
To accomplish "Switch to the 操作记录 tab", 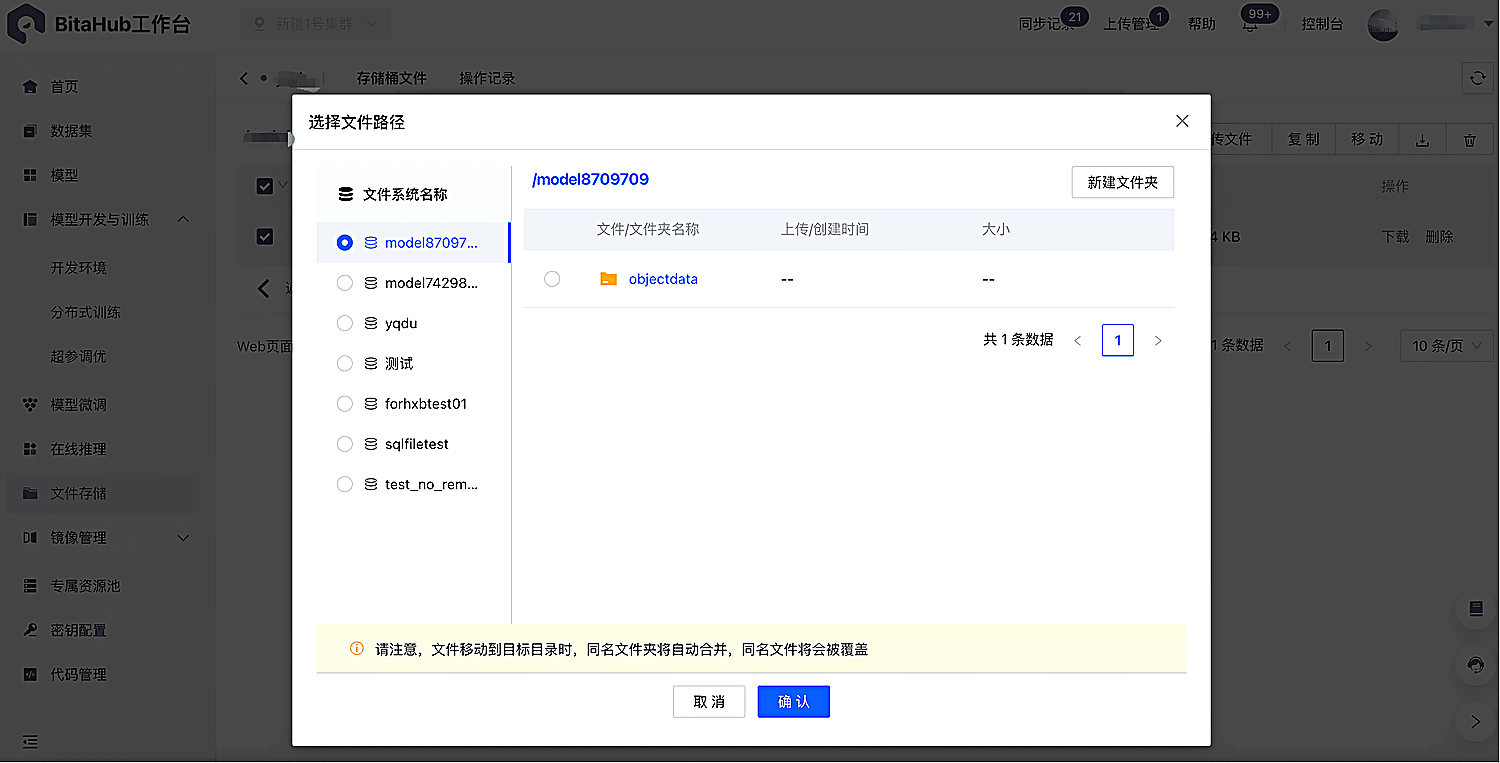I will [487, 78].
